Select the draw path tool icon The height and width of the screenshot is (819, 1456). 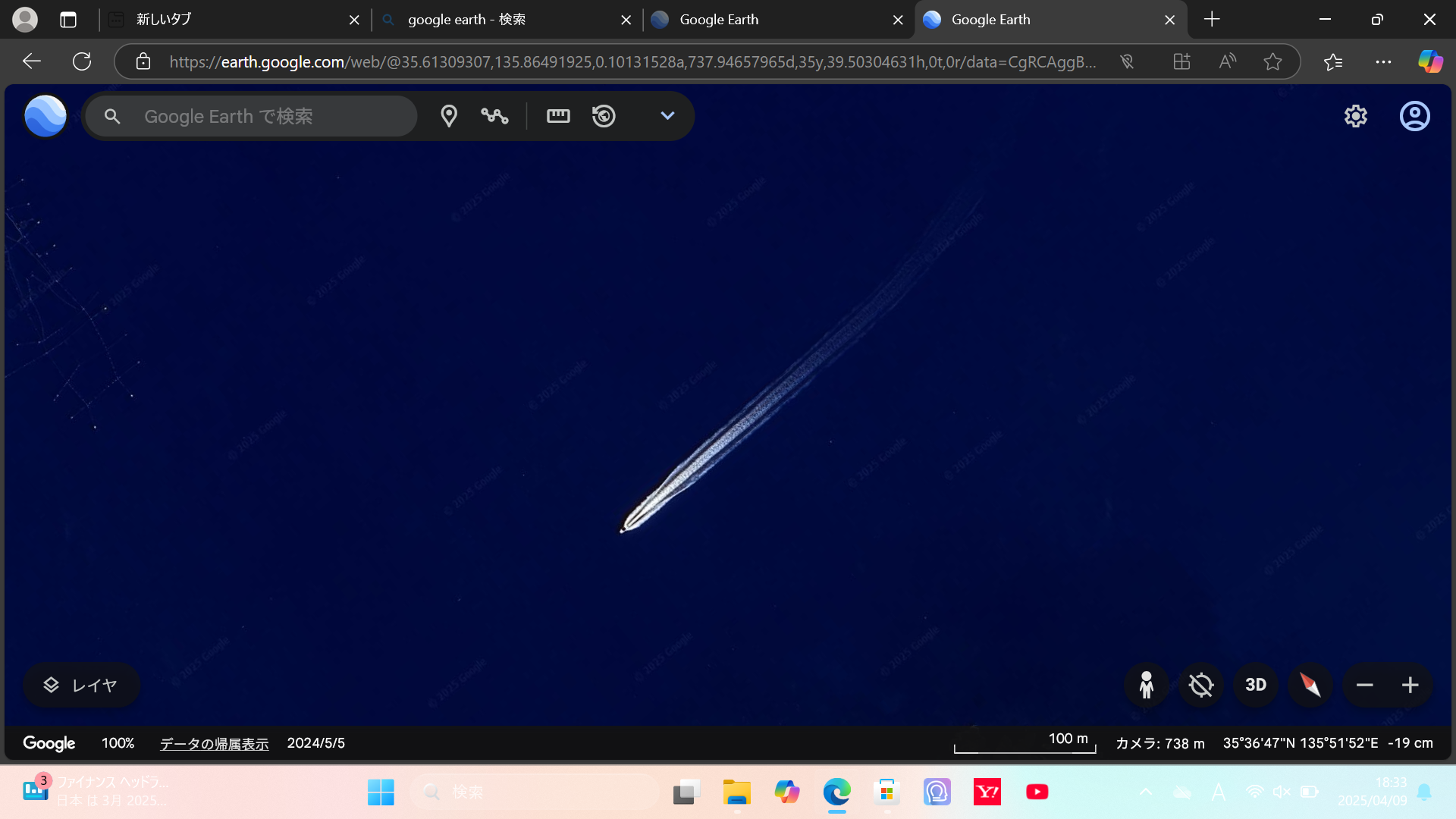[x=494, y=116]
